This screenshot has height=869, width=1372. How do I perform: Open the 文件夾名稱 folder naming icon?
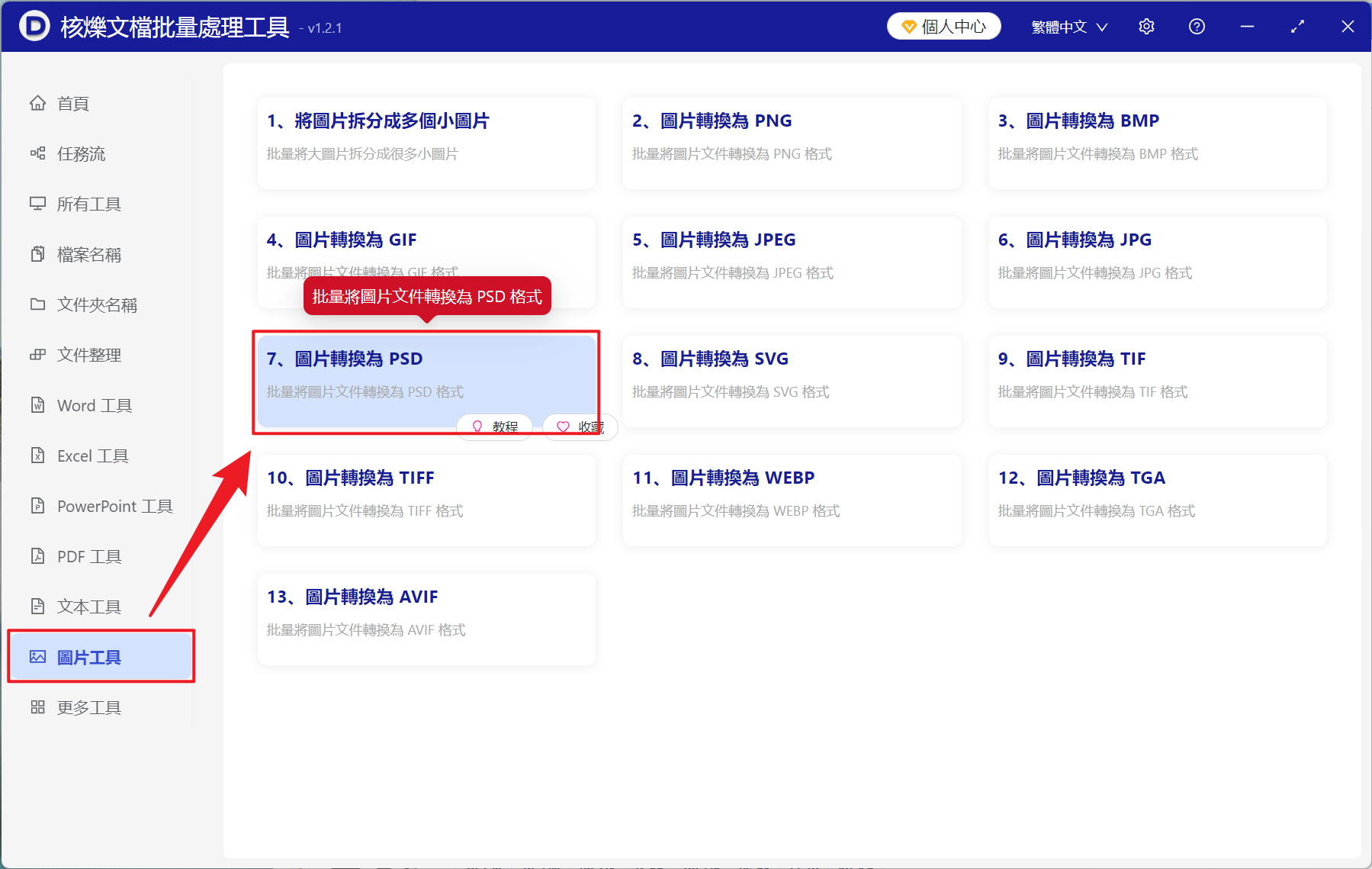[x=38, y=304]
